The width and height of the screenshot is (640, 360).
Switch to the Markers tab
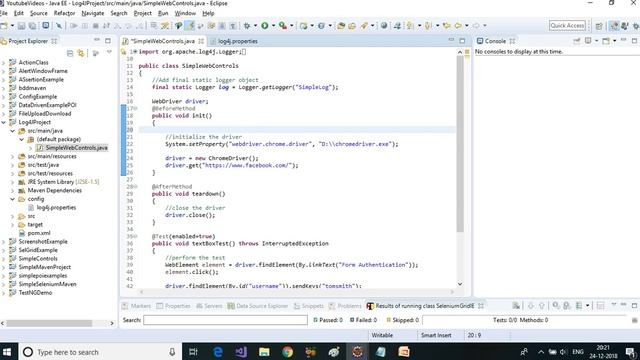137,306
